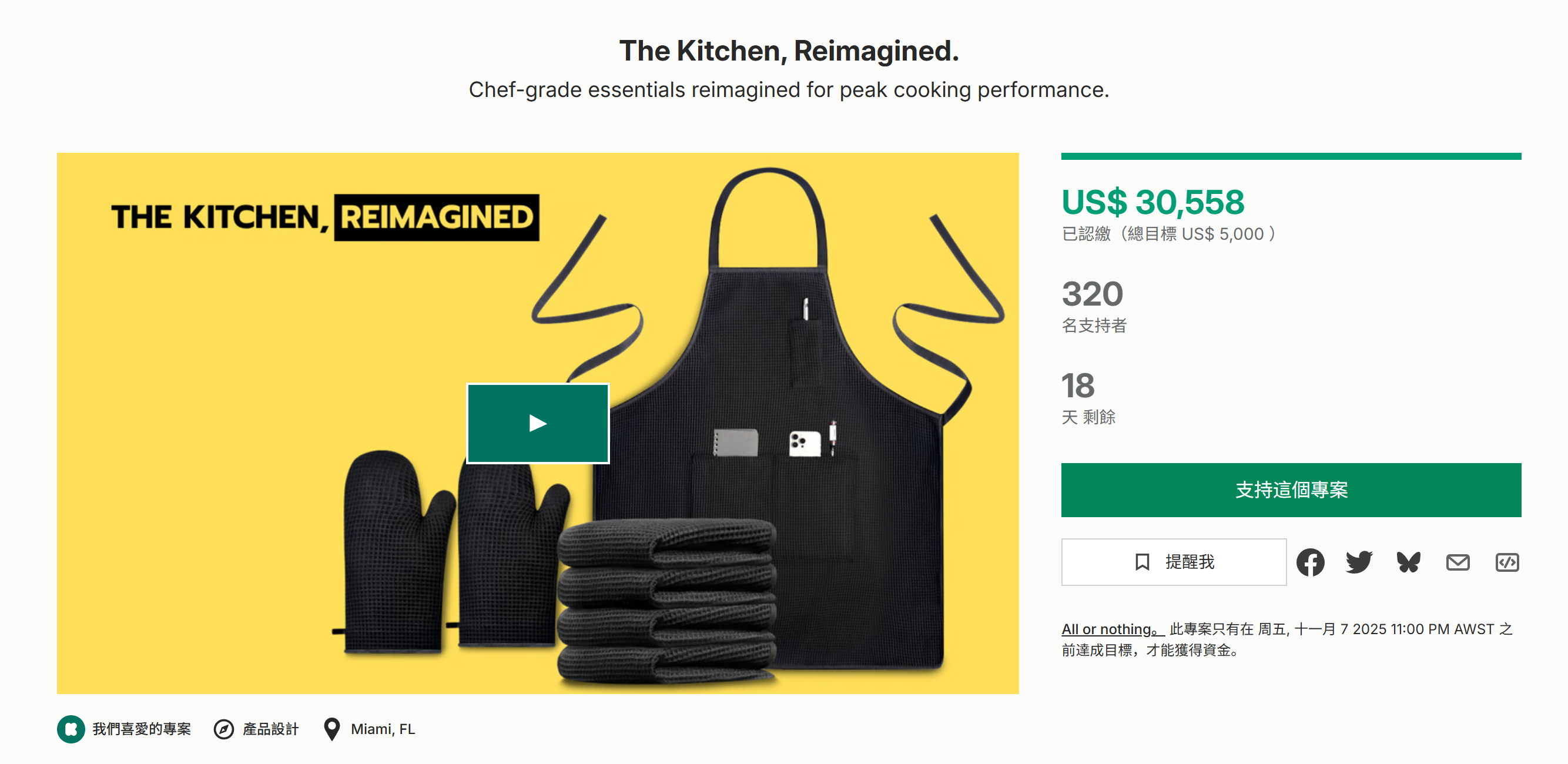
Task: Click the location pin icon
Action: point(331,729)
